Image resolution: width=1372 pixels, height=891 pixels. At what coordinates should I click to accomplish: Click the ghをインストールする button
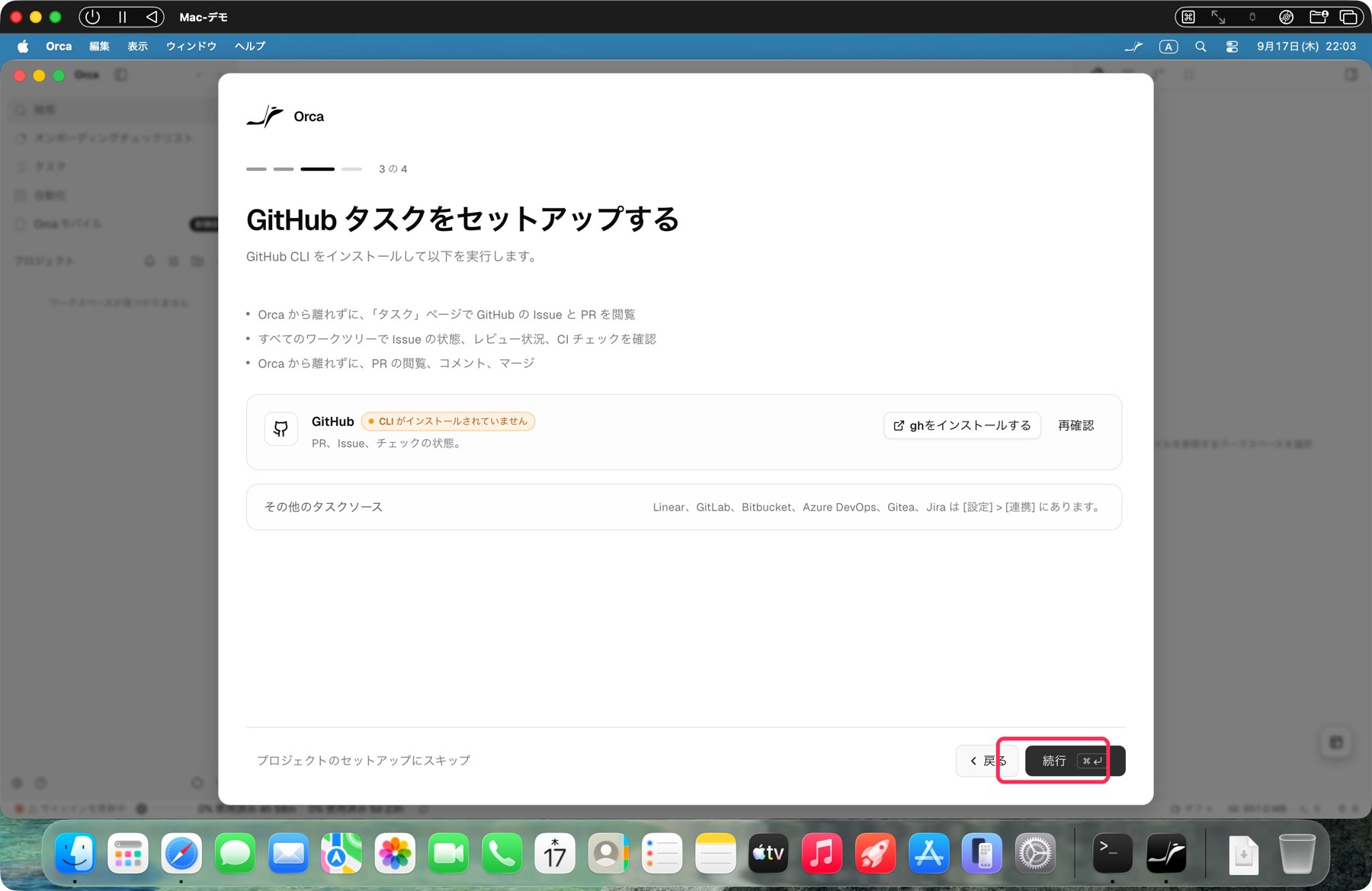962,425
